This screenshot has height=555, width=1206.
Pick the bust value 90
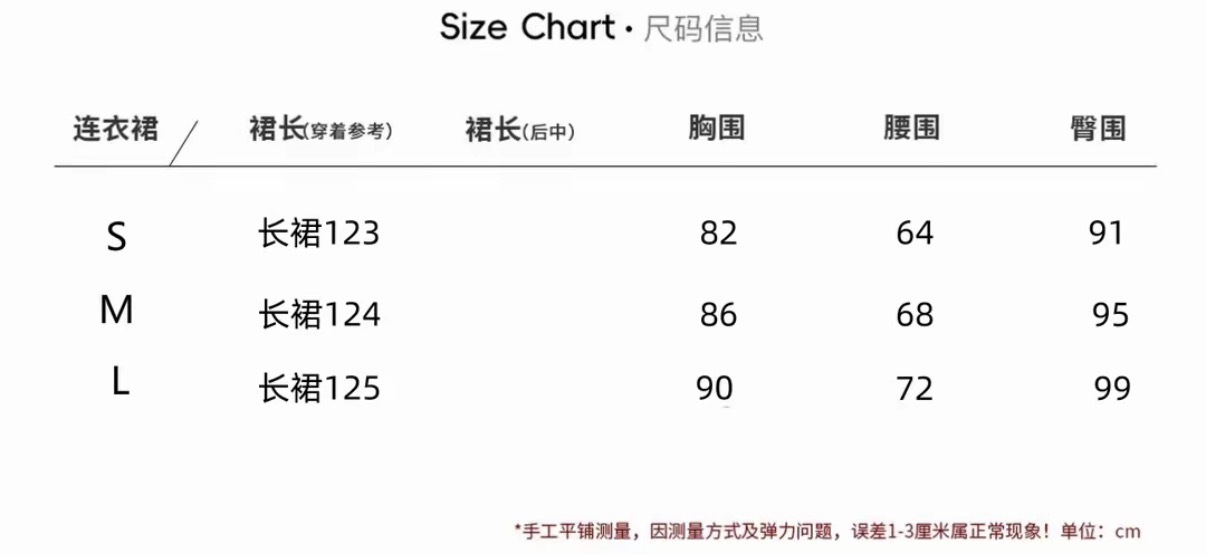pos(715,388)
